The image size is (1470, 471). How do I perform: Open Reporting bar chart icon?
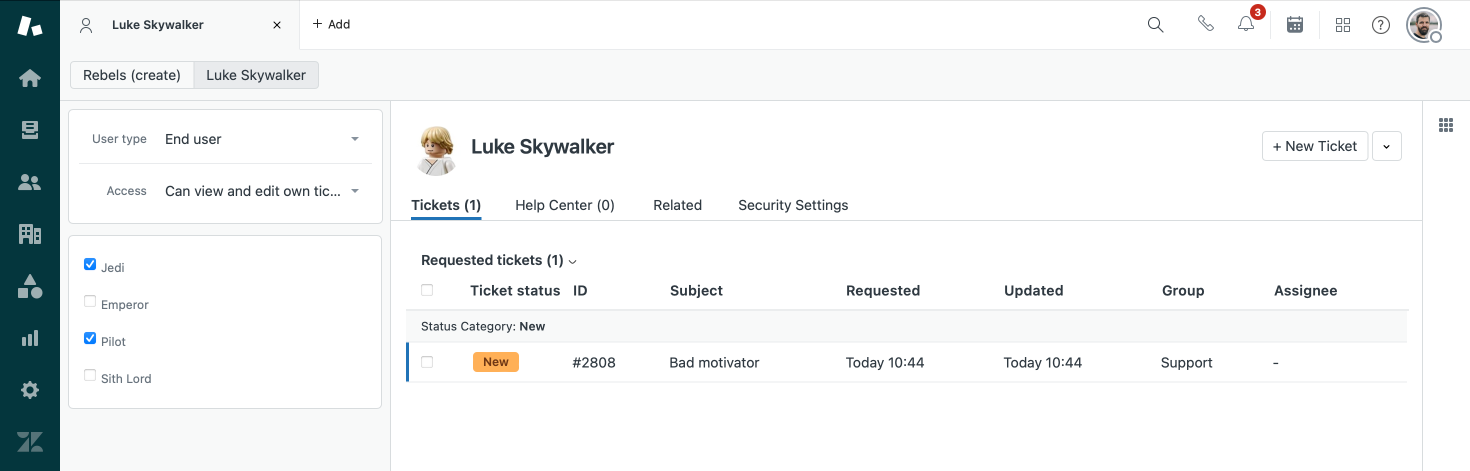(30, 338)
